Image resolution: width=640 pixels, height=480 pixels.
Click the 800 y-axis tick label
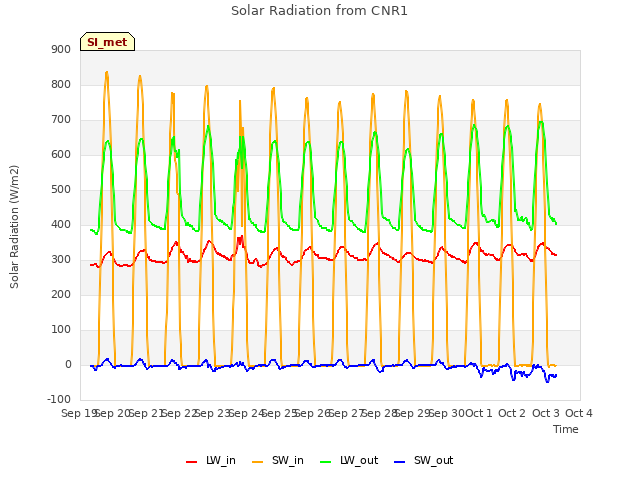point(61,84)
